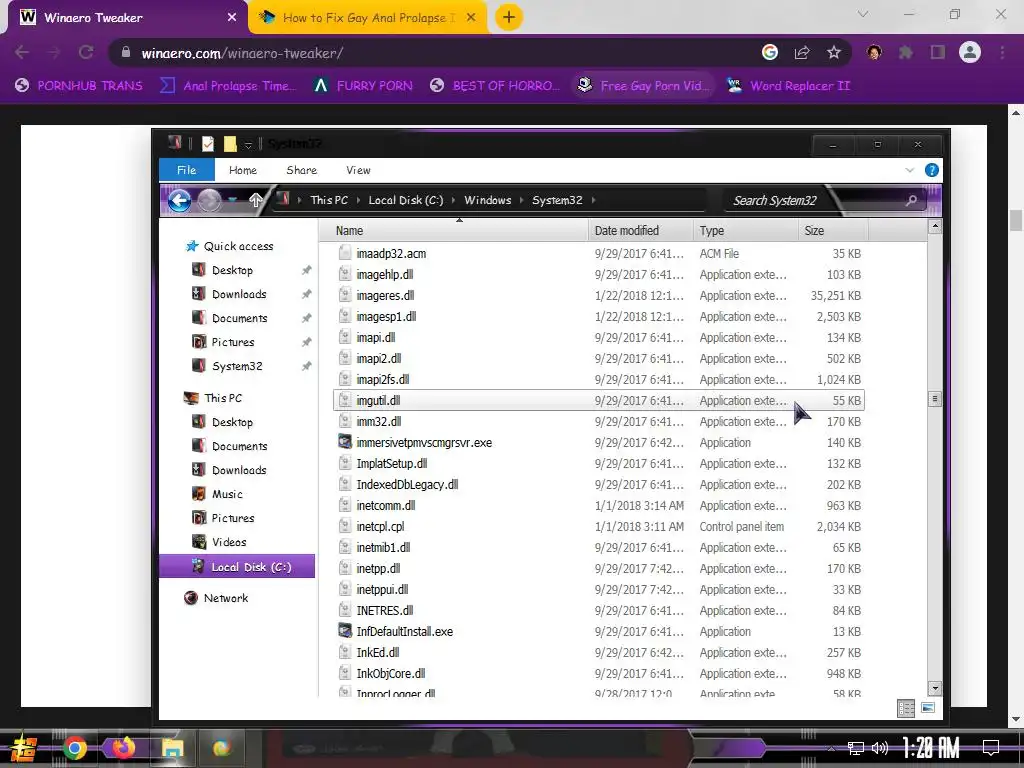1024x768 pixels.
Task: Open the Share ribbon tab
Action: pyautogui.click(x=302, y=170)
